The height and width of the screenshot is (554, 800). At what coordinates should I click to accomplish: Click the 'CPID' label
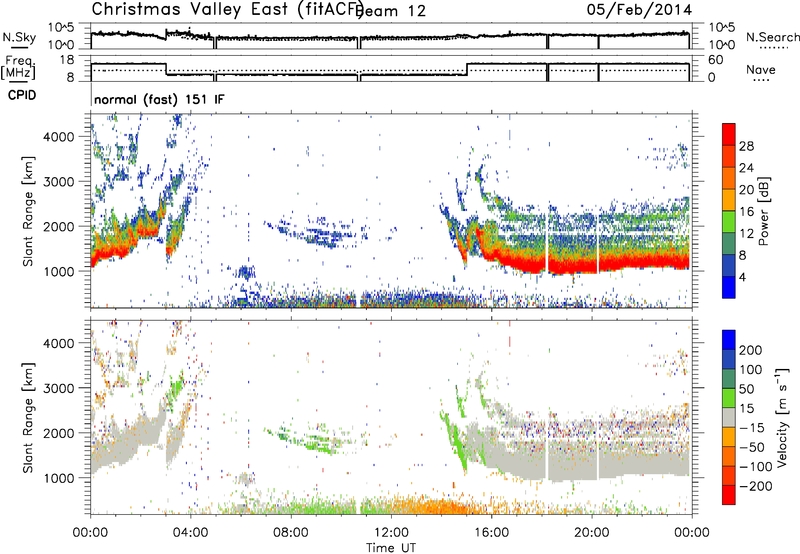22,95
